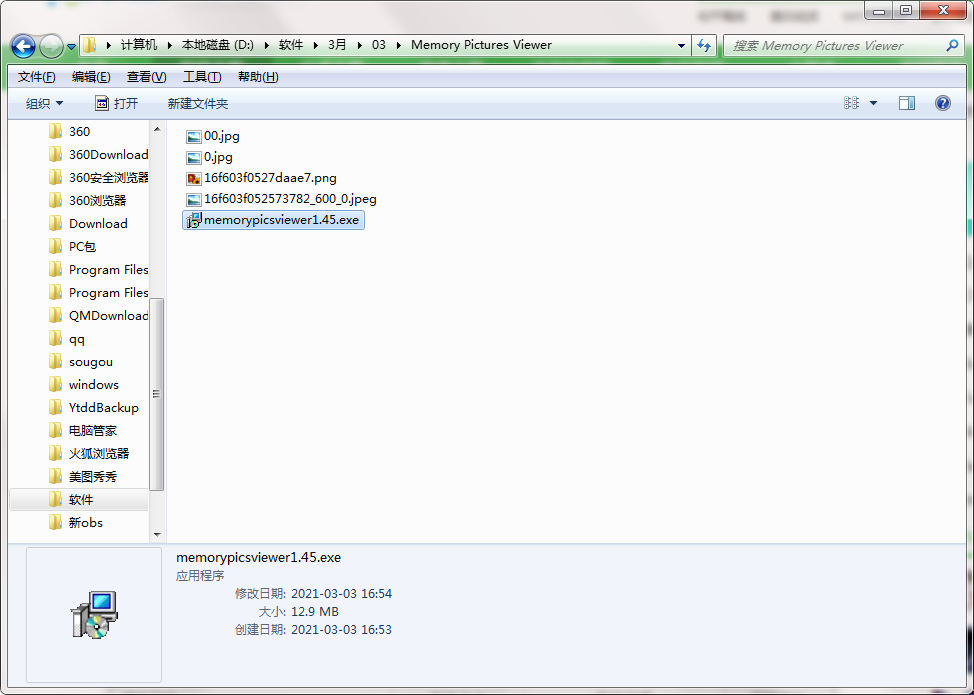Viewport: 974px width, 695px height.
Task: Select the 00.jpg file
Action: coord(213,136)
